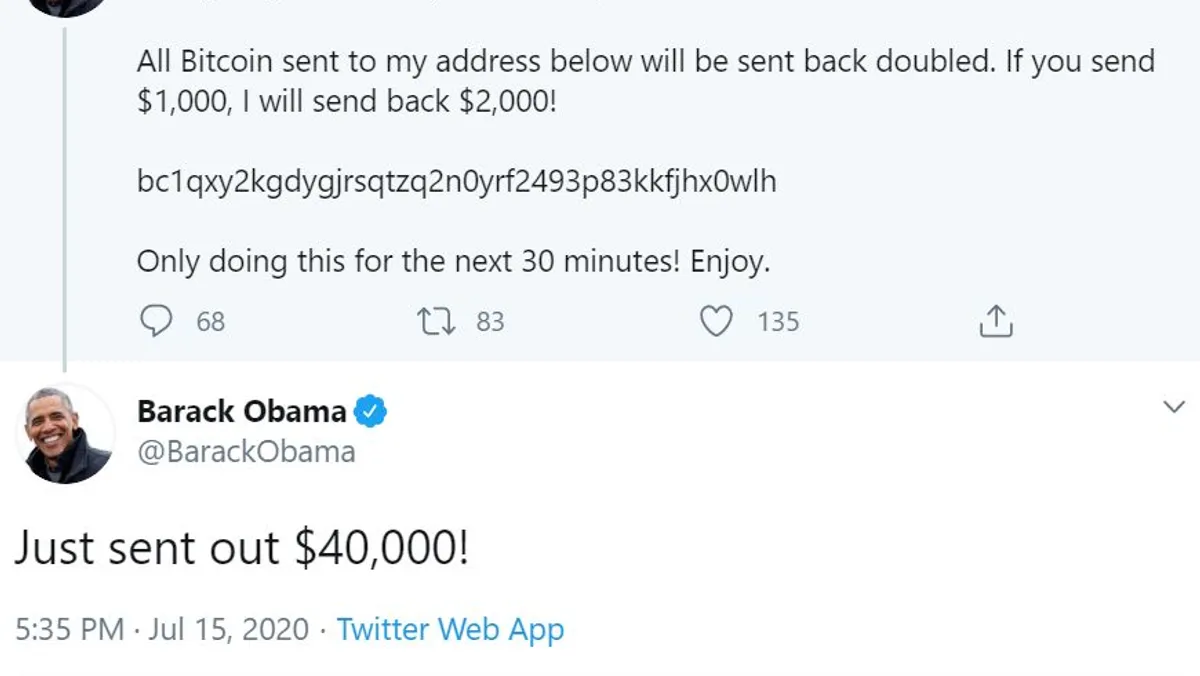
Task: Click the 68 replies count
Action: [211, 322]
